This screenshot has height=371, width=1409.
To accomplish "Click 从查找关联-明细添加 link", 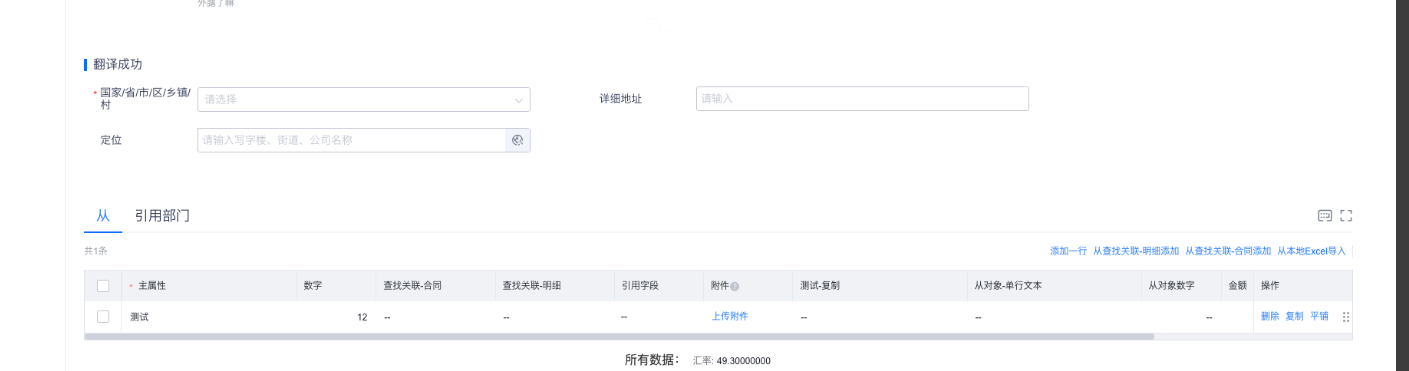I will (x=1136, y=251).
